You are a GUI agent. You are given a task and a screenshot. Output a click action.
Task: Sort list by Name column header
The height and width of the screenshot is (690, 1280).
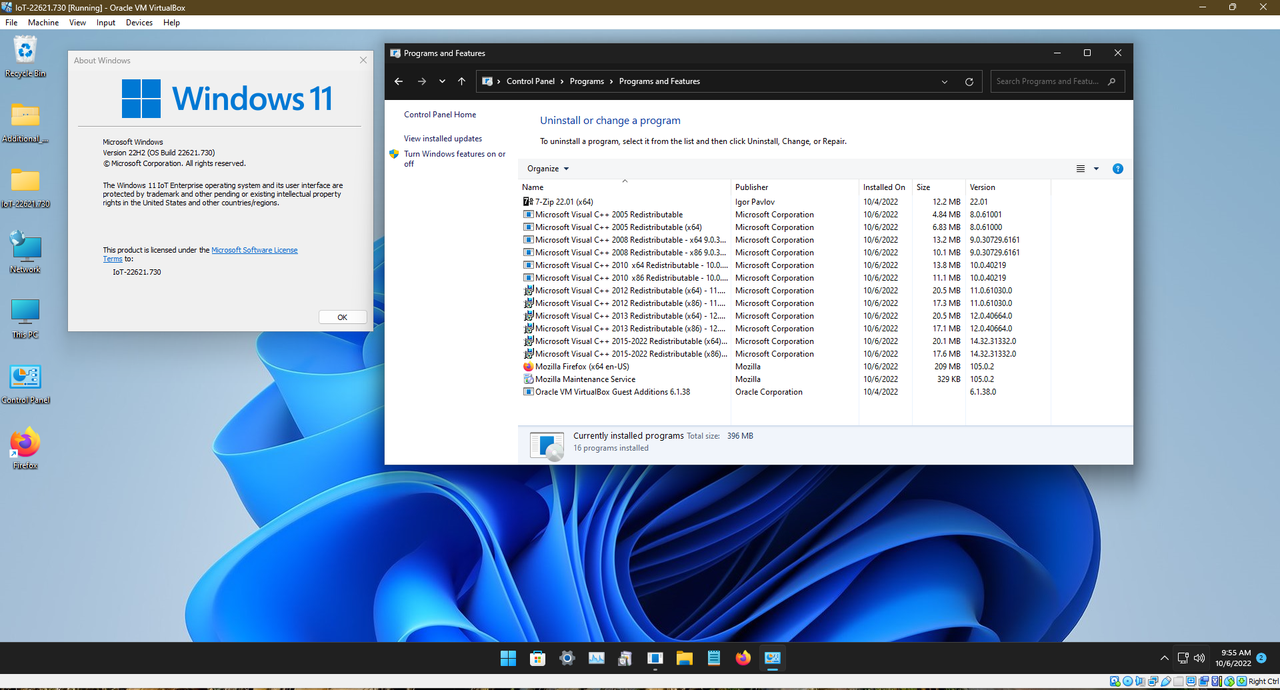(625, 187)
